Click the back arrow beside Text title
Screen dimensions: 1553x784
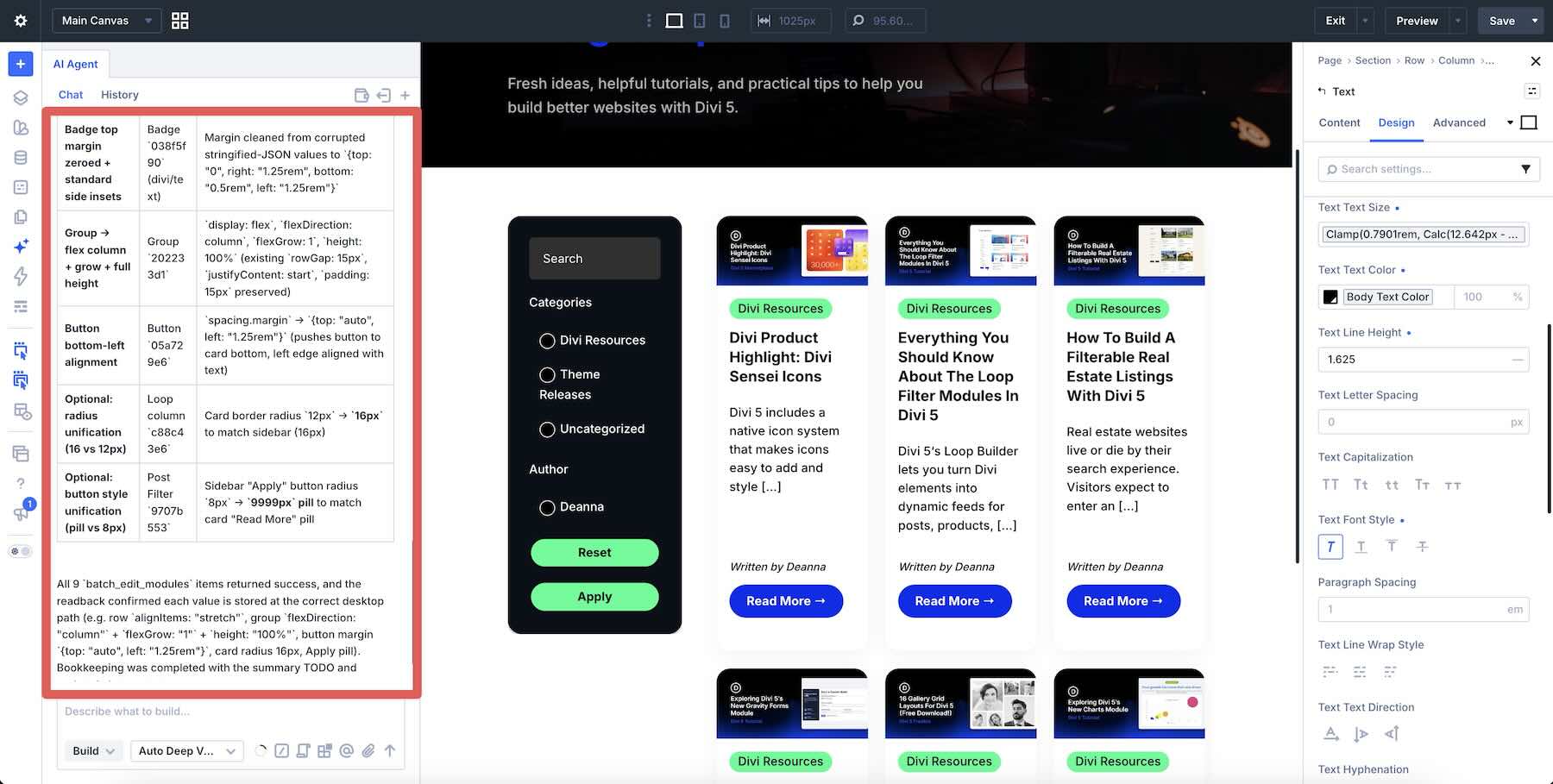tap(1322, 91)
